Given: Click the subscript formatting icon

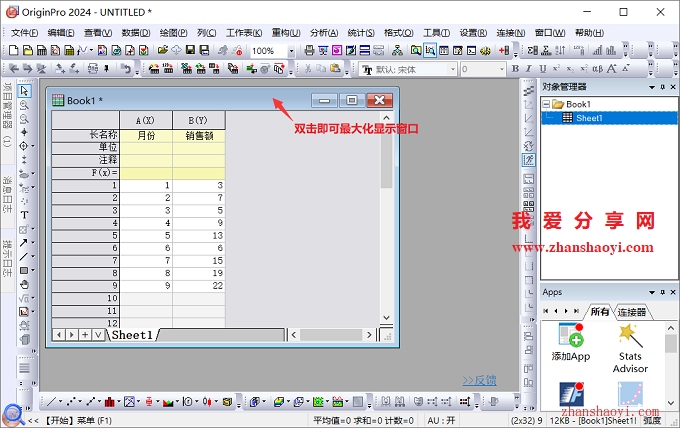Looking at the screenshot, I should (x=570, y=69).
